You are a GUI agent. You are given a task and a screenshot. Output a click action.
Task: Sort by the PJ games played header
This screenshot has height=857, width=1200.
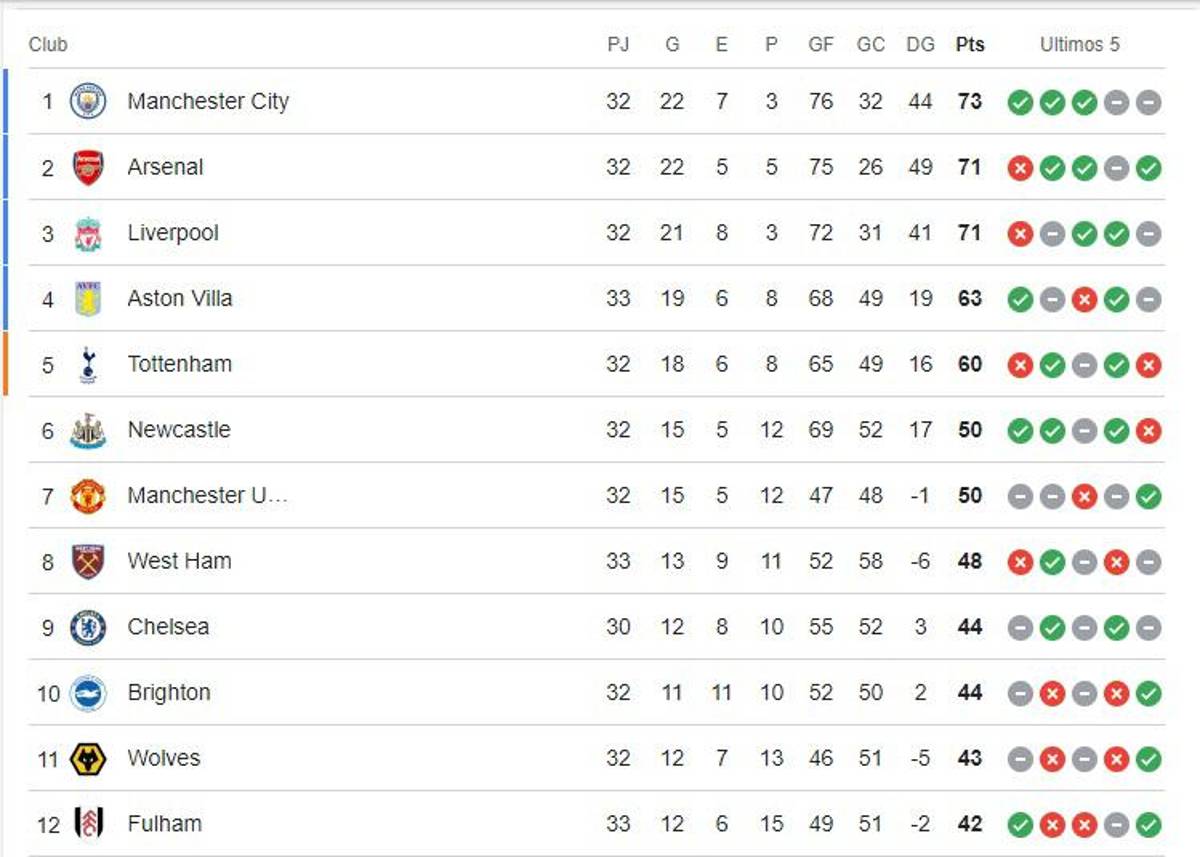click(619, 44)
